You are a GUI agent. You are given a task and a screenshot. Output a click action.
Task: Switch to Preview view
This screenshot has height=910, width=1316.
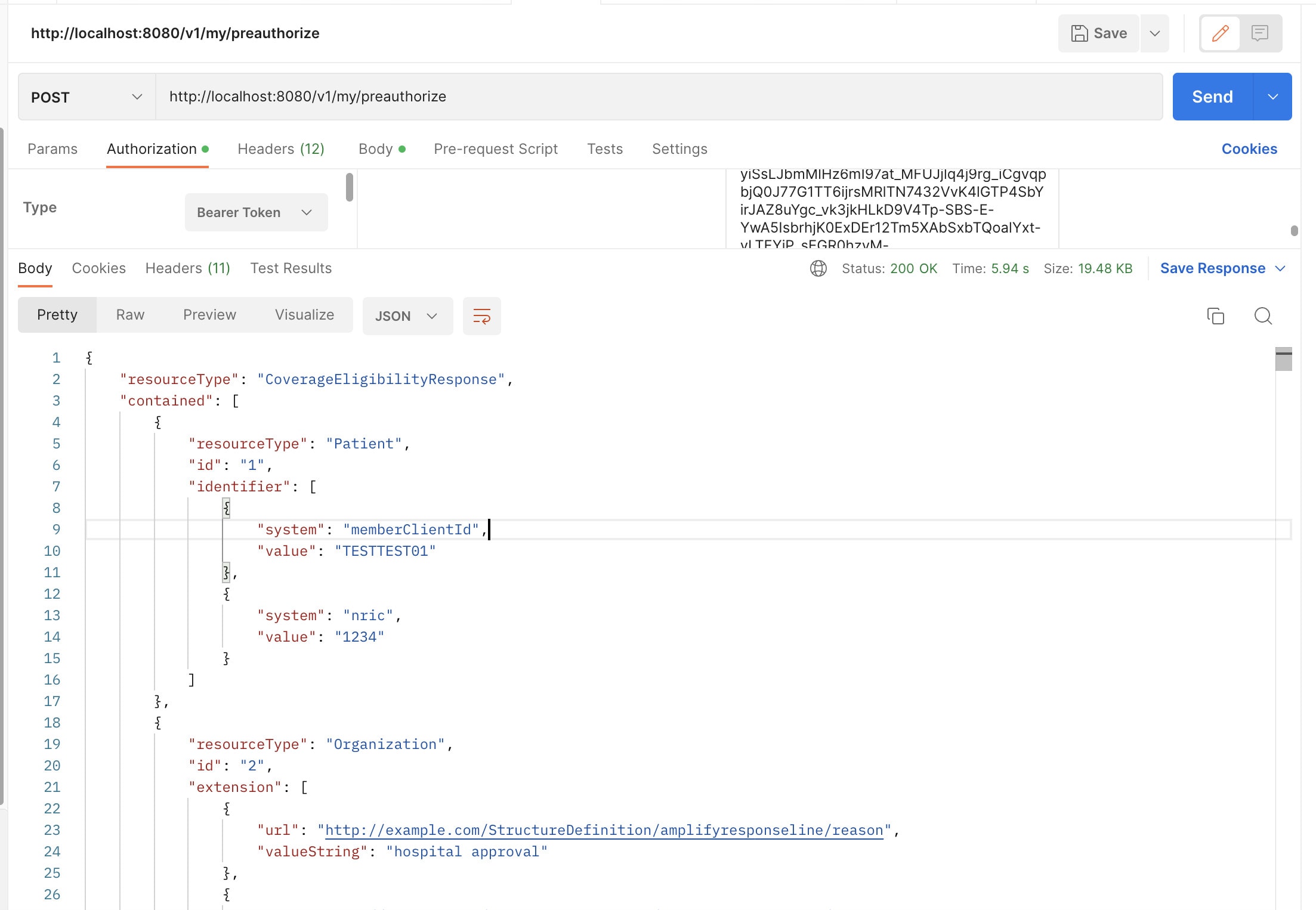209,315
